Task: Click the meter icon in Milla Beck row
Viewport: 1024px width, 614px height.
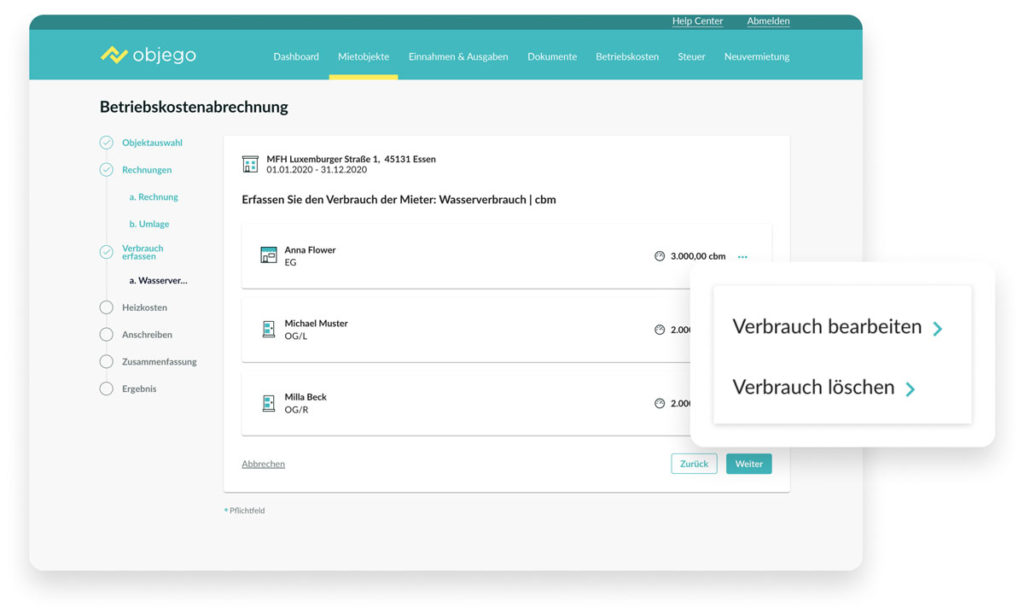Action: coord(659,403)
